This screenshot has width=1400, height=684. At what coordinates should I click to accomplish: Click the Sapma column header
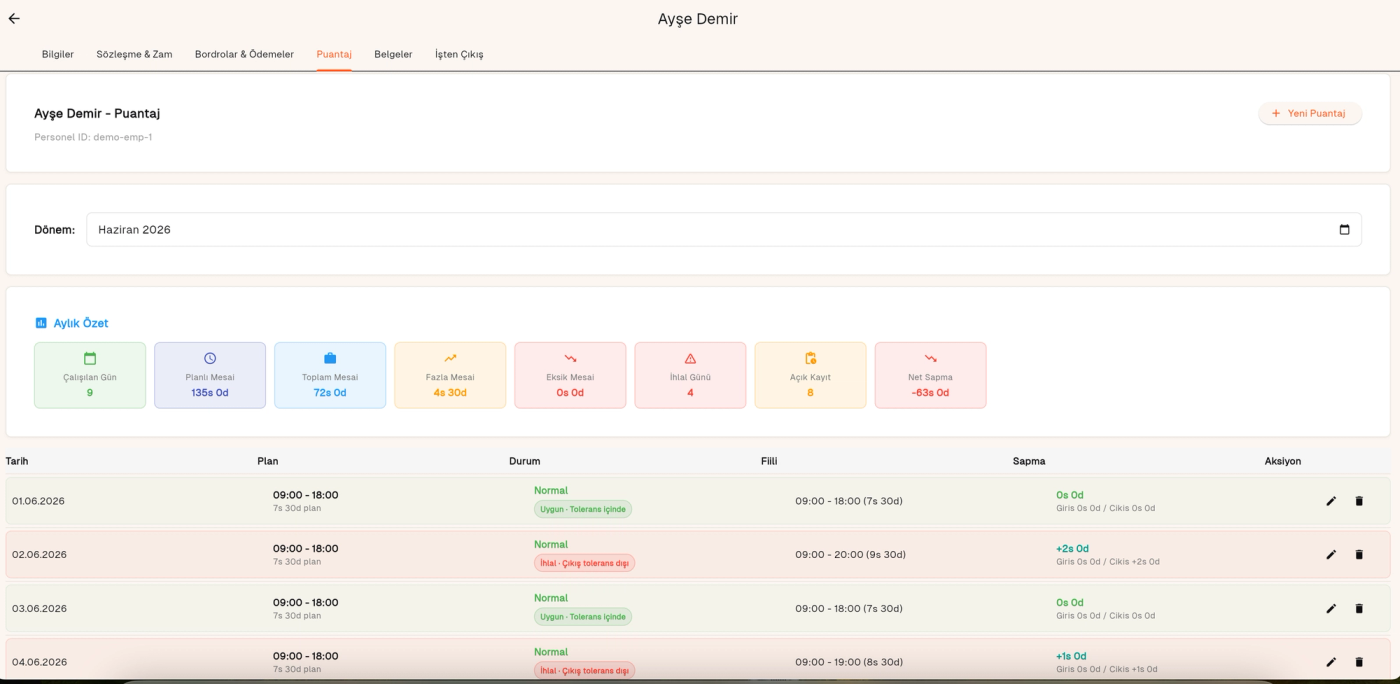pyautogui.click(x=1029, y=461)
